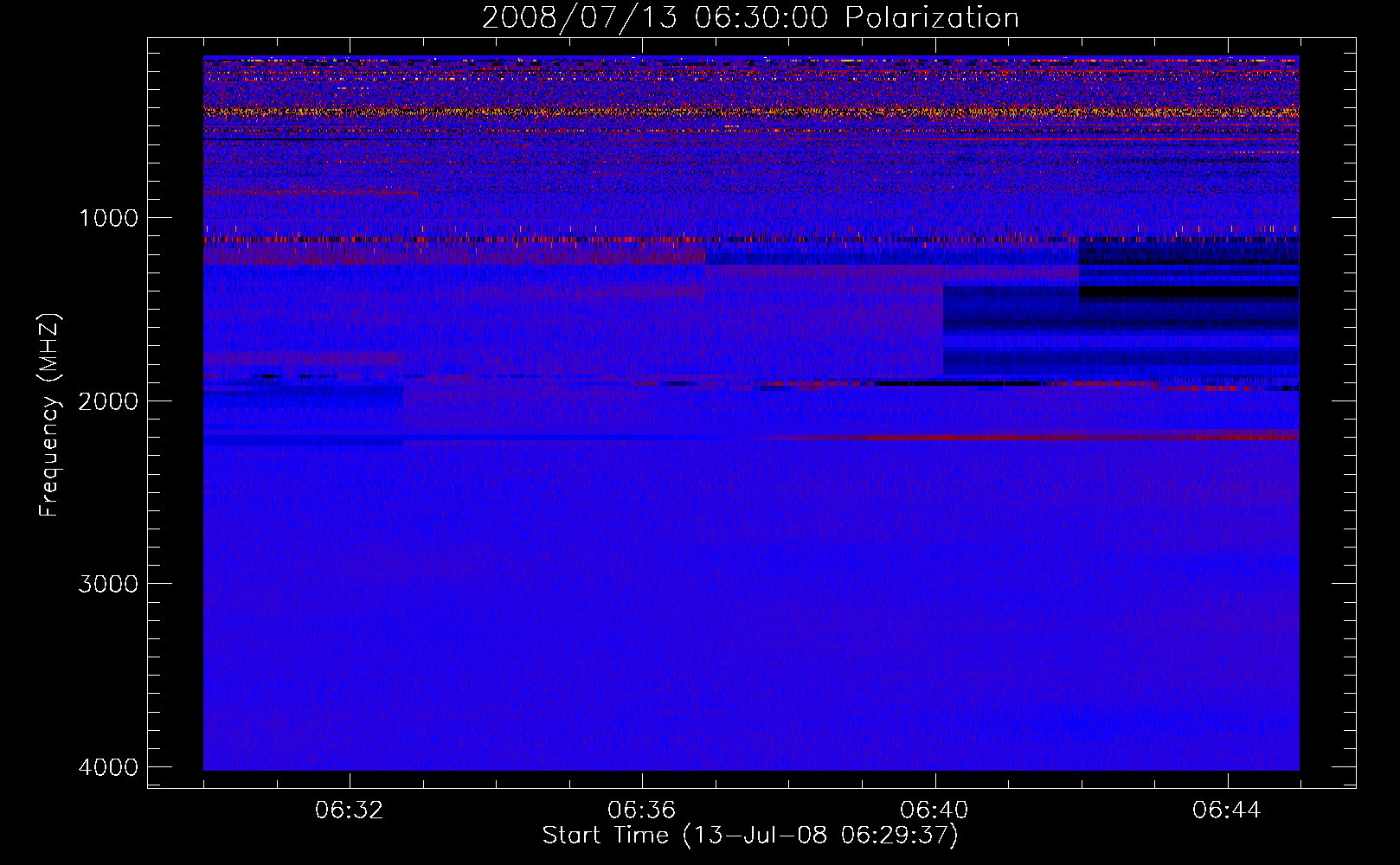Click the 3000 frequency tick label
This screenshot has width=1400, height=865.
[x=108, y=584]
